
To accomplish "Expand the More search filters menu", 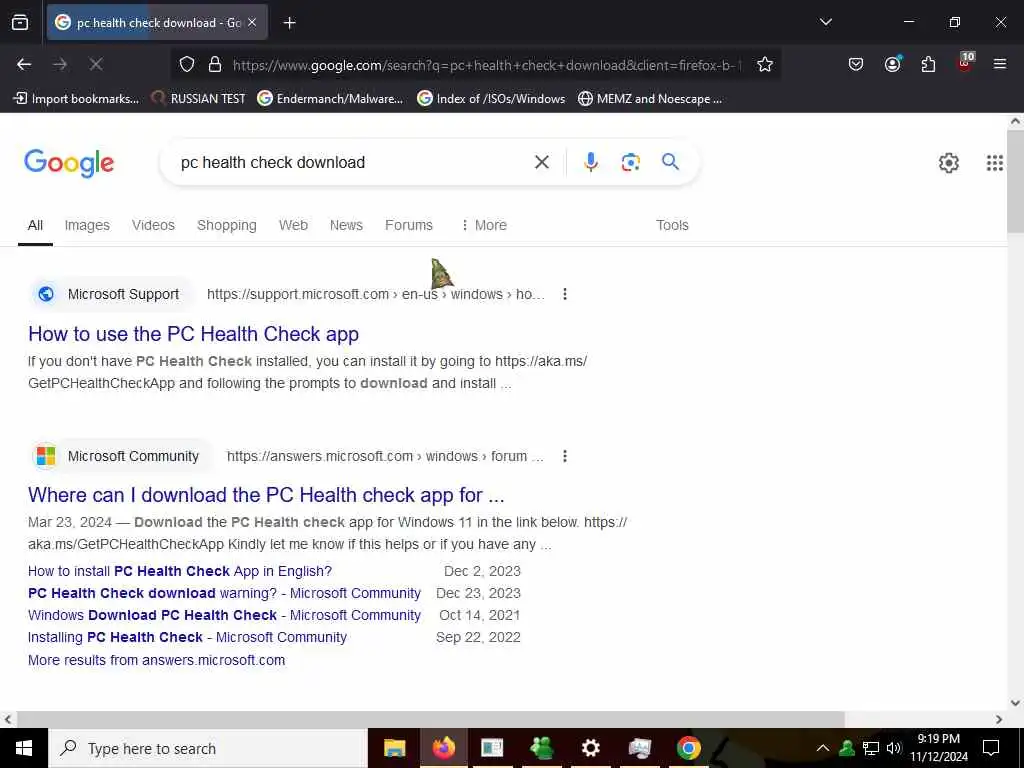I will [483, 225].
